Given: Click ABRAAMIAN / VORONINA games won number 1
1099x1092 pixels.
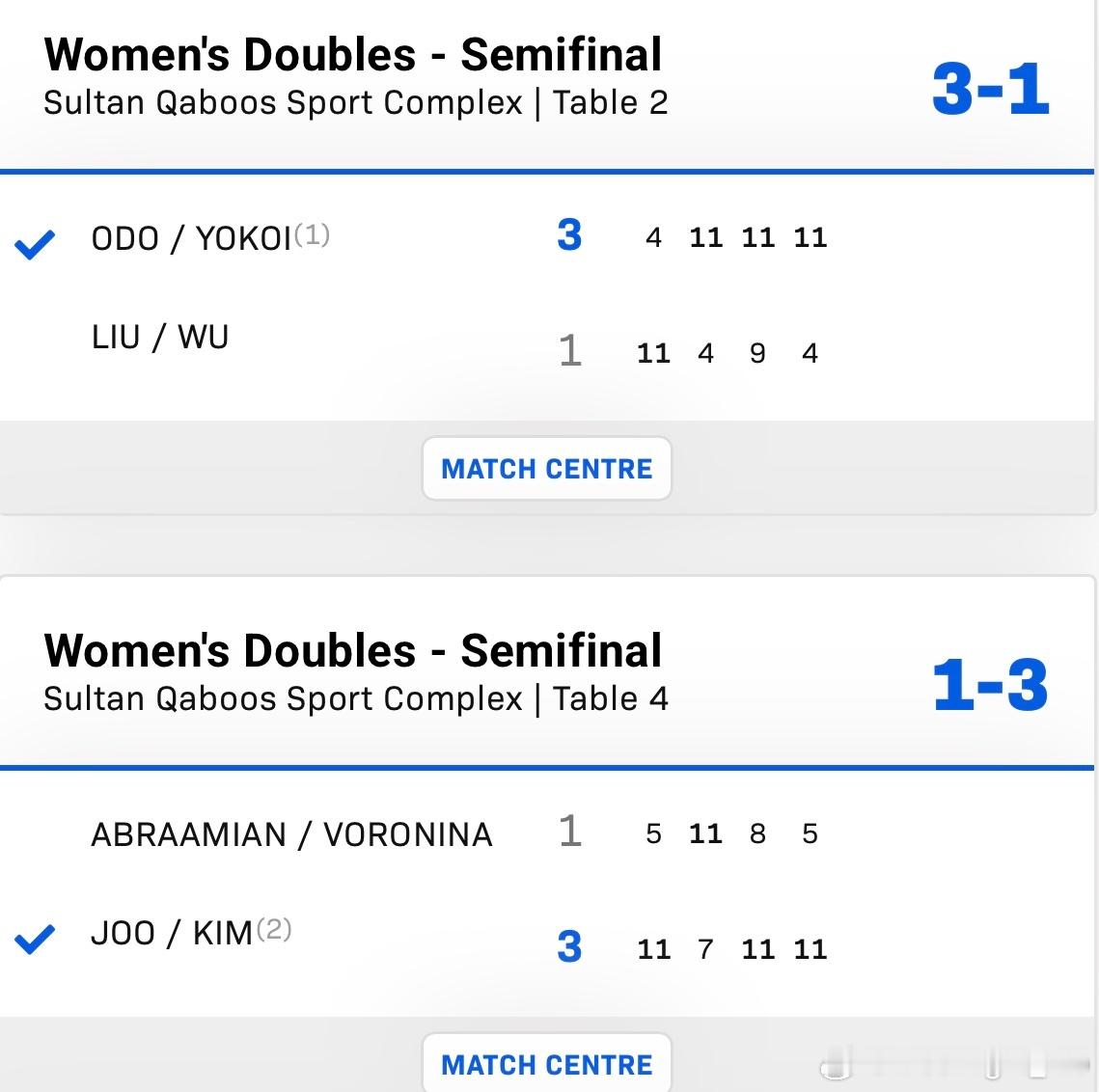Looking at the screenshot, I should point(570,831).
